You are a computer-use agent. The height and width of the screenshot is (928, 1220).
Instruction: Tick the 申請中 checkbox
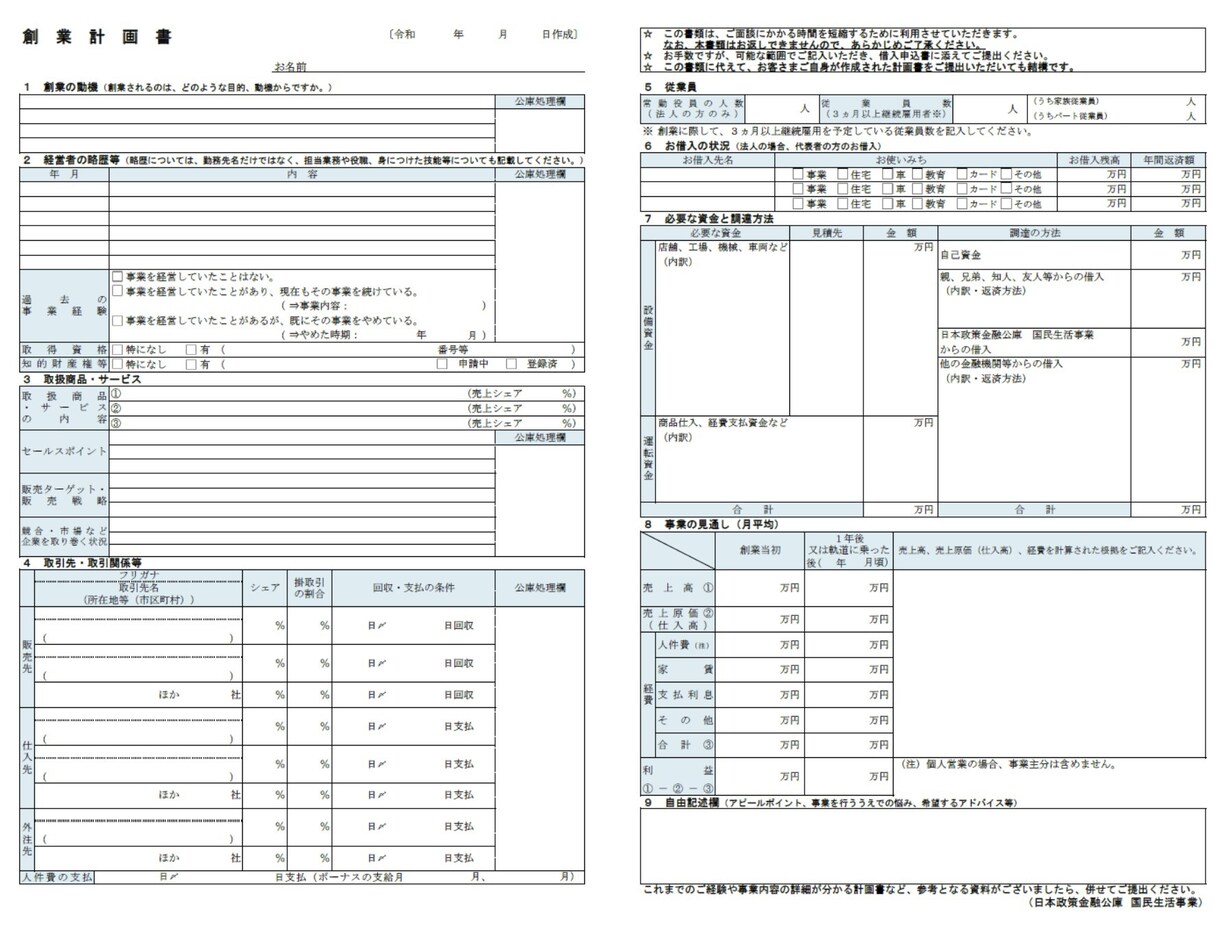[x=442, y=364]
